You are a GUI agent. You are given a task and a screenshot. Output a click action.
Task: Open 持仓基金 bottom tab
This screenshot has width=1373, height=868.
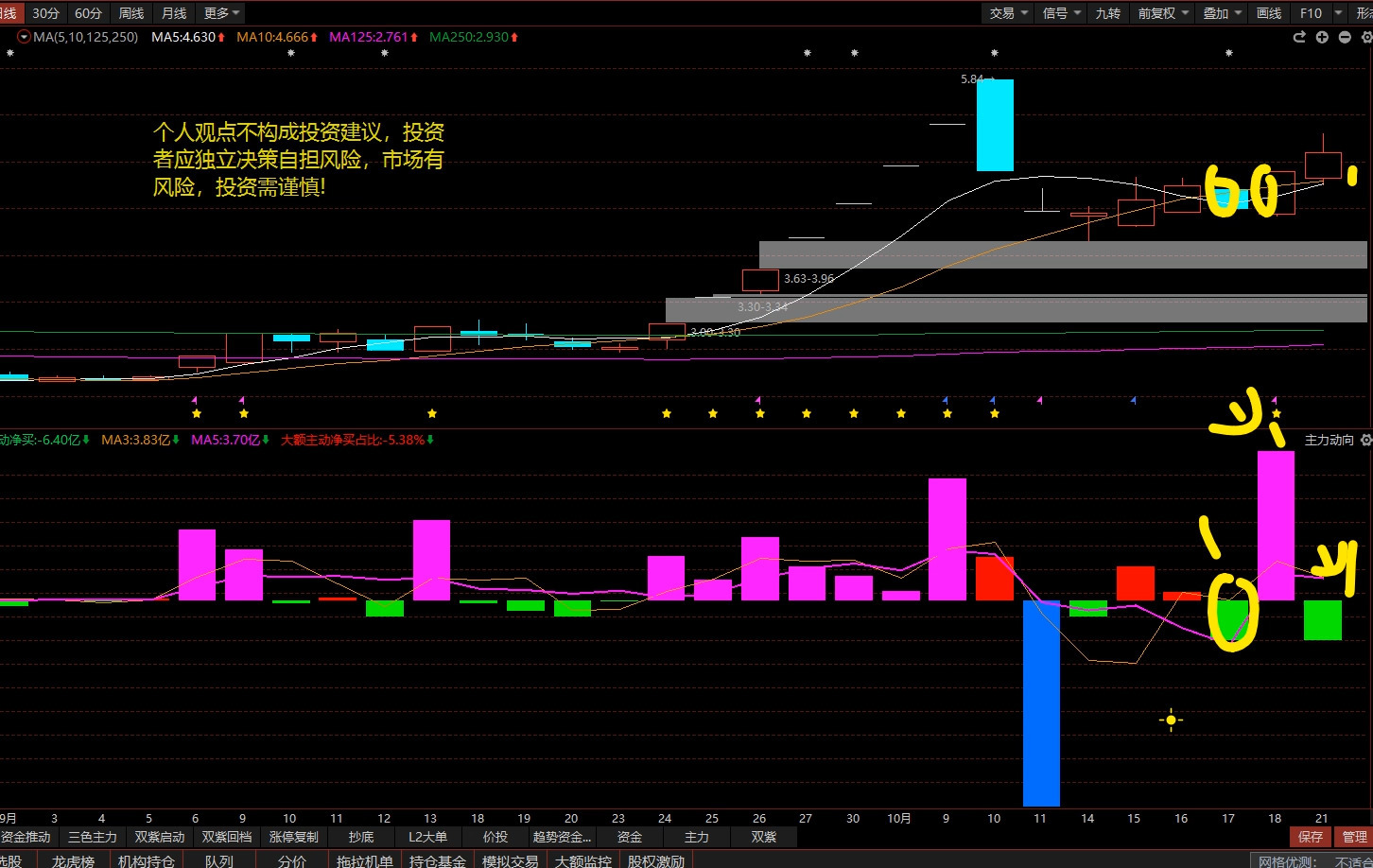point(438,860)
